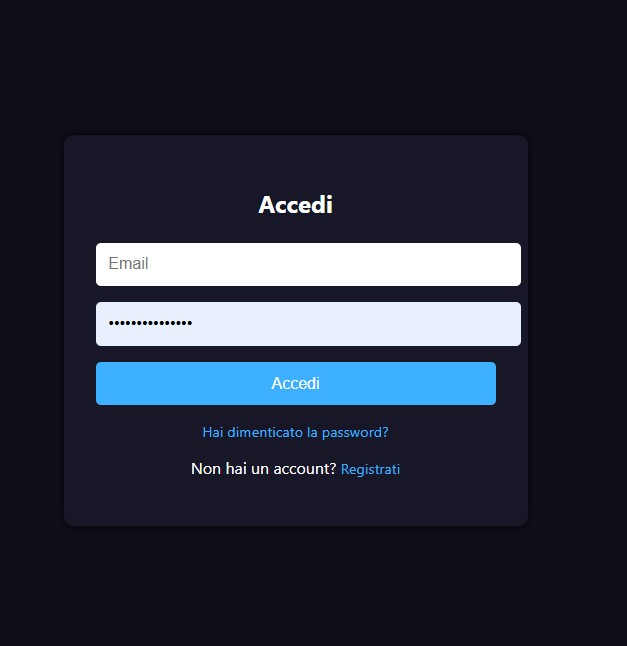Viewport: 627px width, 646px height.
Task: Click the word 'password?' in the forgot link
Action: [355, 433]
